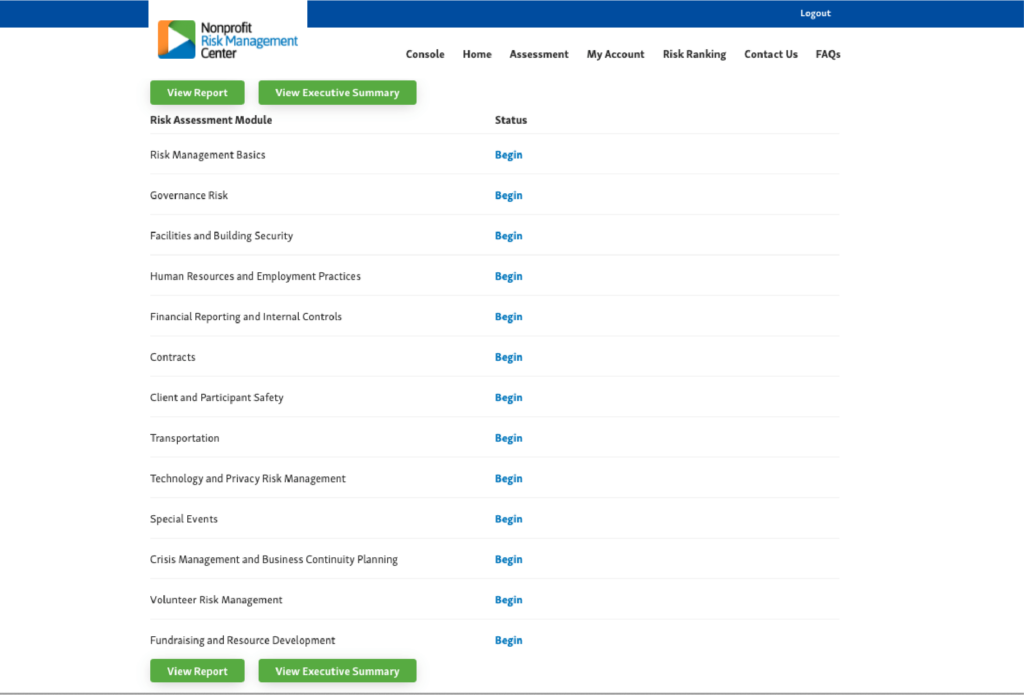
Task: Click the bottom View Executive Summary button
Action: (337, 670)
